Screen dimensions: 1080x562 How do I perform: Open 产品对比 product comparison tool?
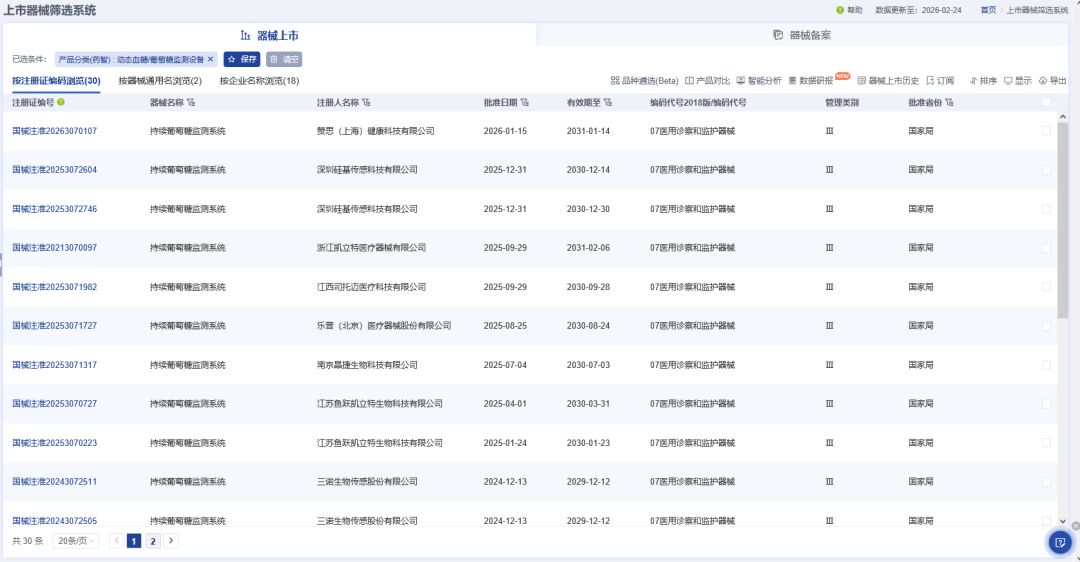pos(707,81)
